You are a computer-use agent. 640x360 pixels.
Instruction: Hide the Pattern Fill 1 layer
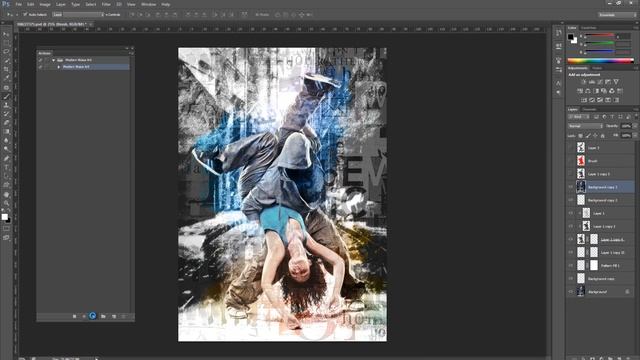point(571,265)
